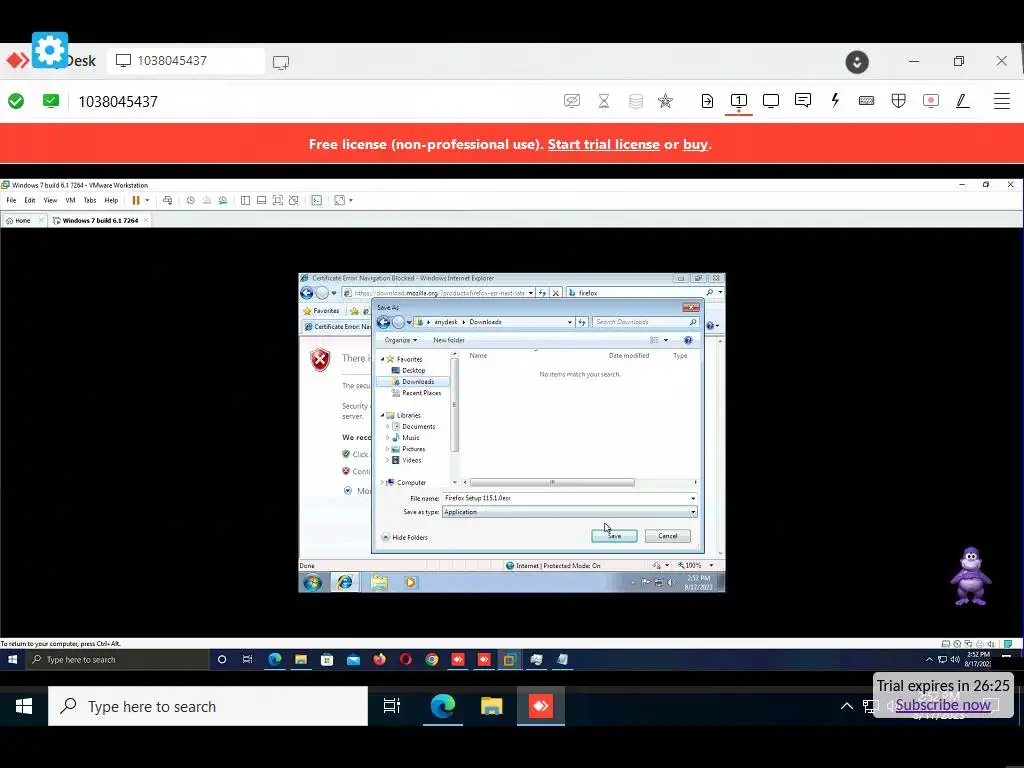Click Internet Explorer on Windows 7 taskbar
The height and width of the screenshot is (768, 1024).
click(x=345, y=583)
